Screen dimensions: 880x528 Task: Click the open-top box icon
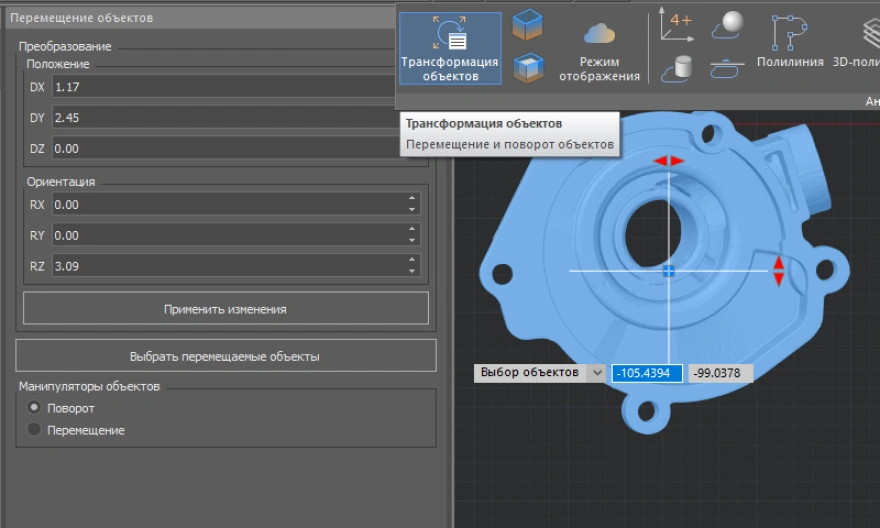tap(527, 25)
